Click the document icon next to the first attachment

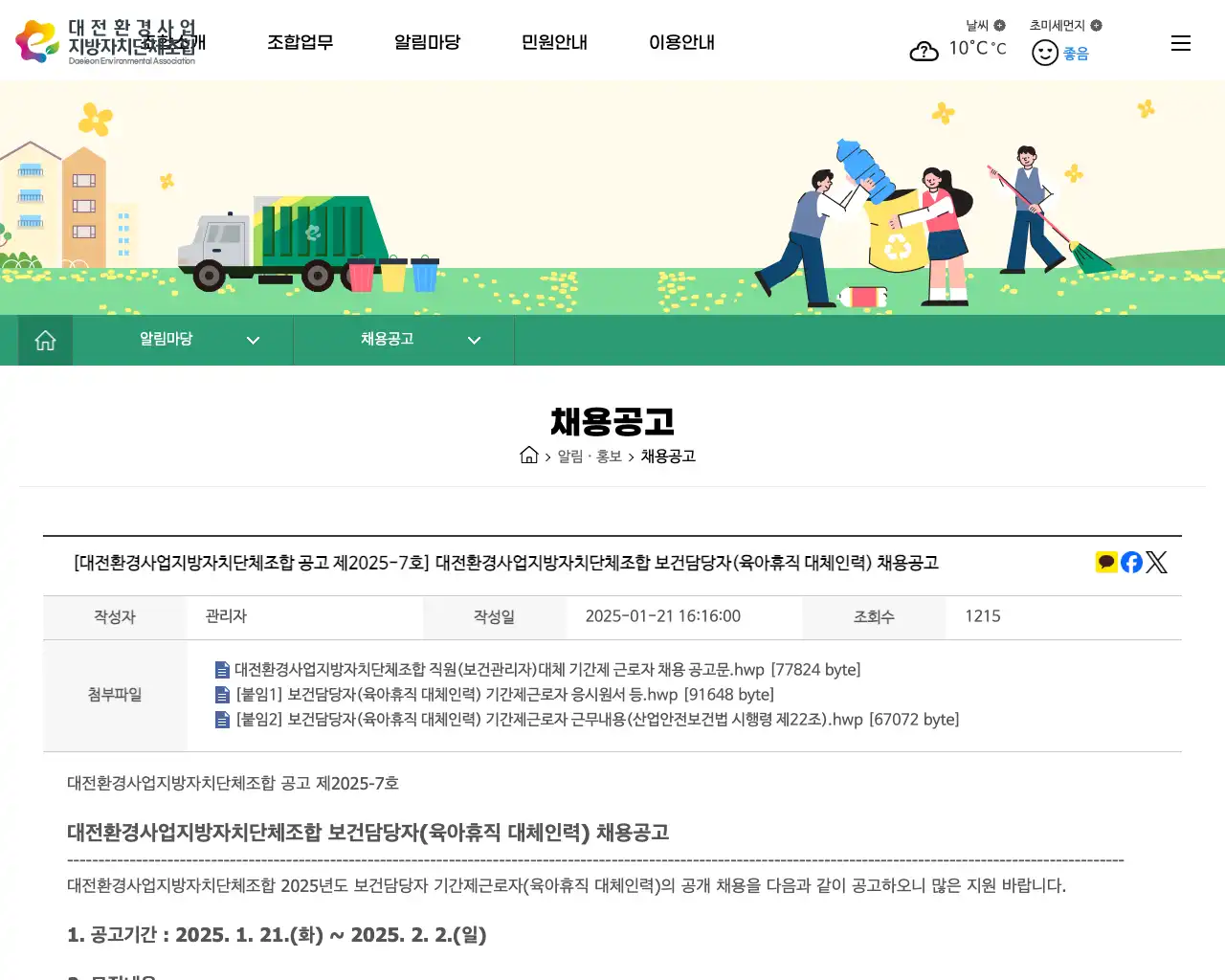220,669
